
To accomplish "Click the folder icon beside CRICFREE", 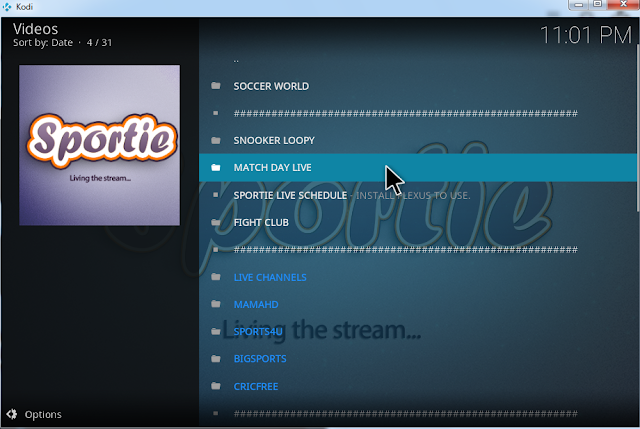I will (216, 386).
